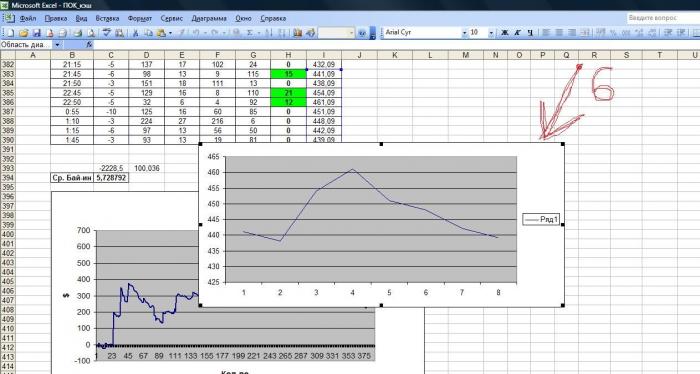This screenshot has height=374, width=700.
Task: Click the New workbook icon
Action: click(x=10, y=33)
